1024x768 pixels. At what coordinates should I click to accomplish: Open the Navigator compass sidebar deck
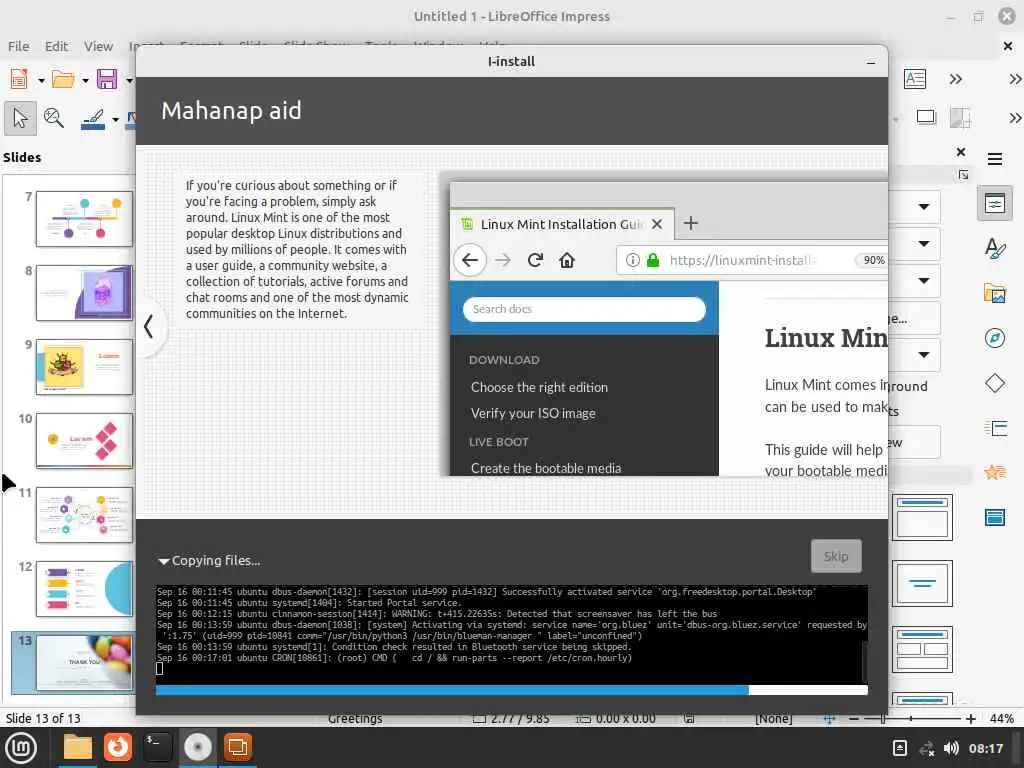[x=995, y=338]
